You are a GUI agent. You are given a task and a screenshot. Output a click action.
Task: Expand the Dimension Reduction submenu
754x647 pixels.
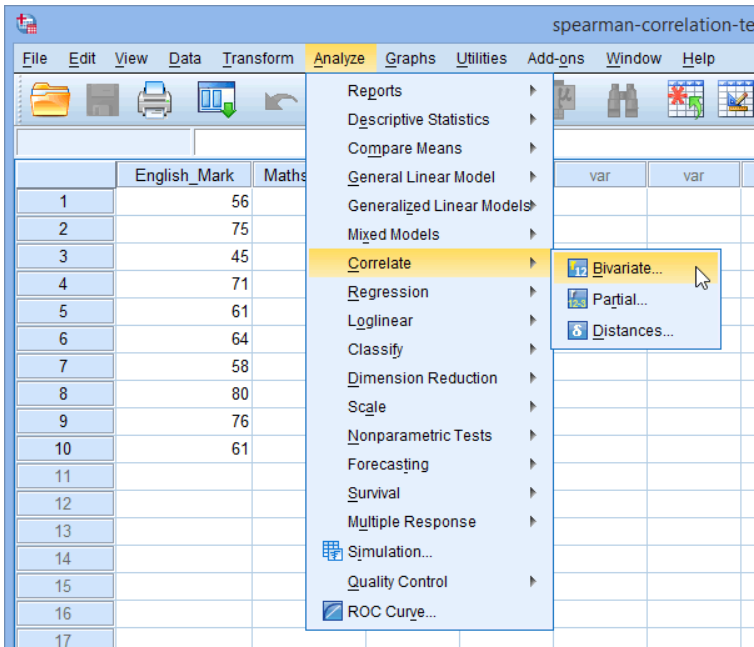[429, 378]
